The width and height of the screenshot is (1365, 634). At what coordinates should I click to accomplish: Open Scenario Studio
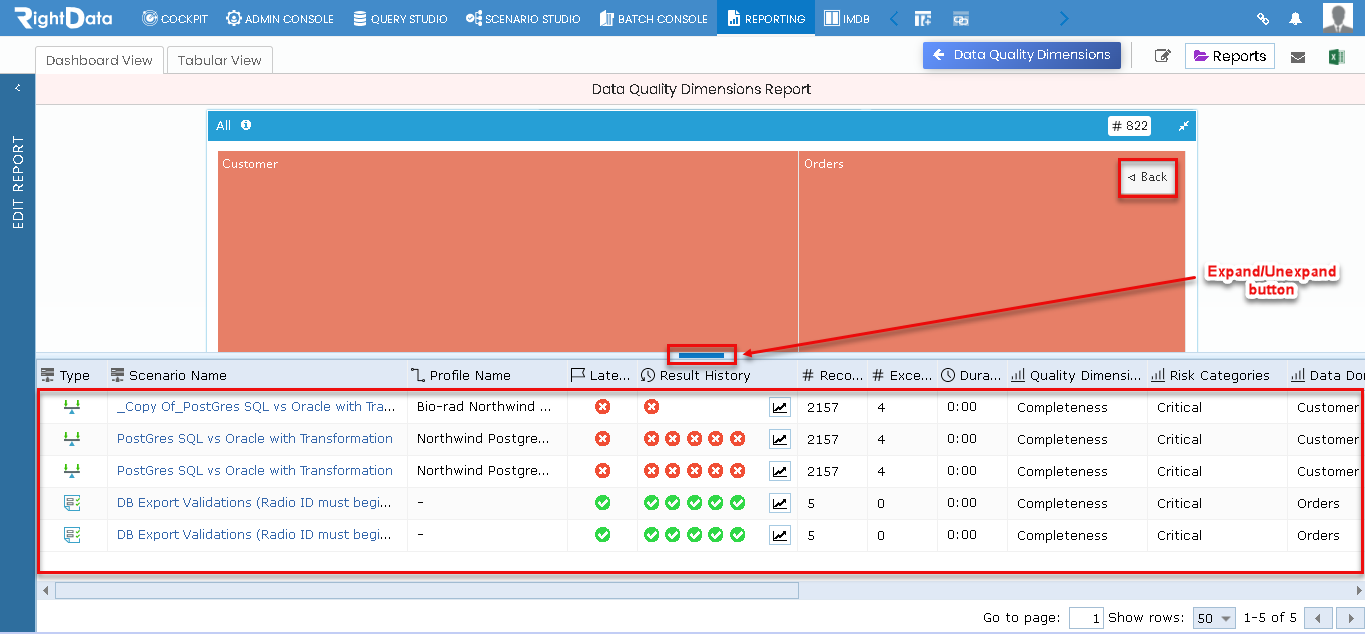[x=523, y=17]
